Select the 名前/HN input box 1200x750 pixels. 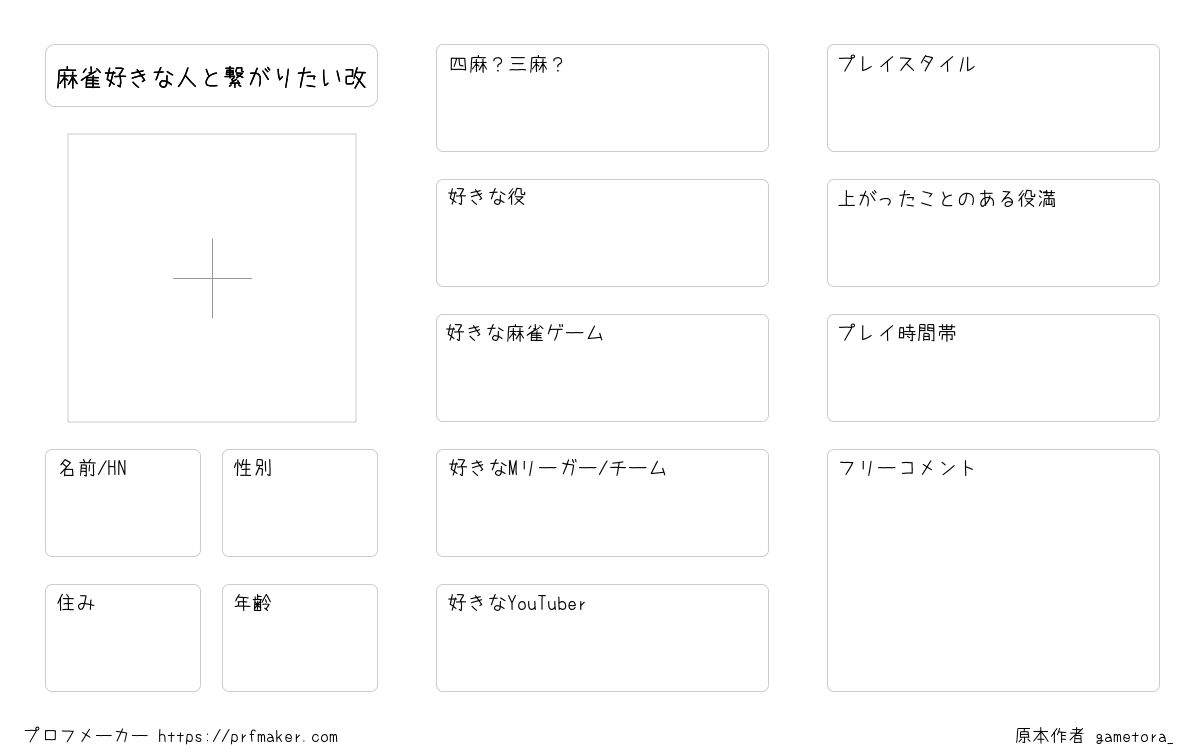(x=123, y=503)
